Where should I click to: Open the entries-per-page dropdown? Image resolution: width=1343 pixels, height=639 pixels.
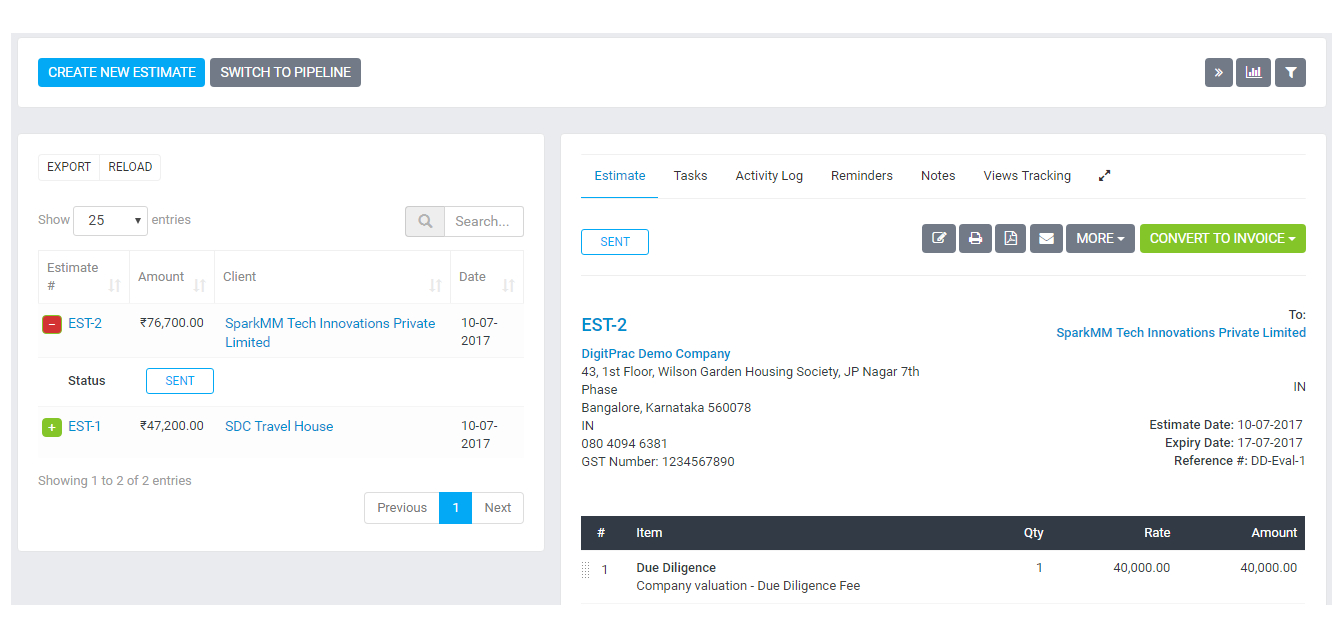click(x=110, y=221)
